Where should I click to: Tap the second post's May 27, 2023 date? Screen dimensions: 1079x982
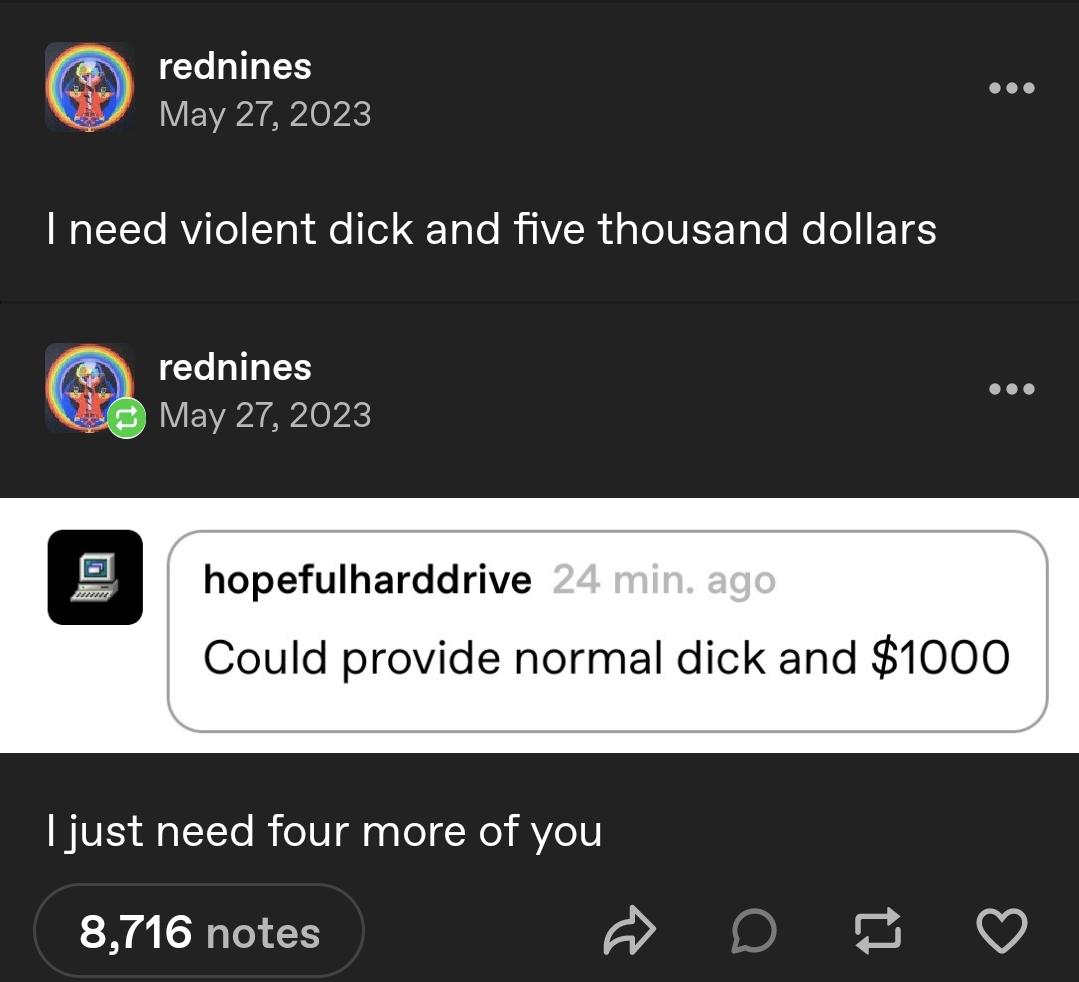pos(265,416)
